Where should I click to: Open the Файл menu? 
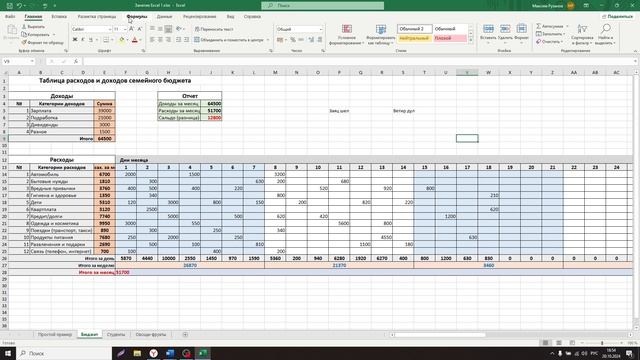click(10, 17)
